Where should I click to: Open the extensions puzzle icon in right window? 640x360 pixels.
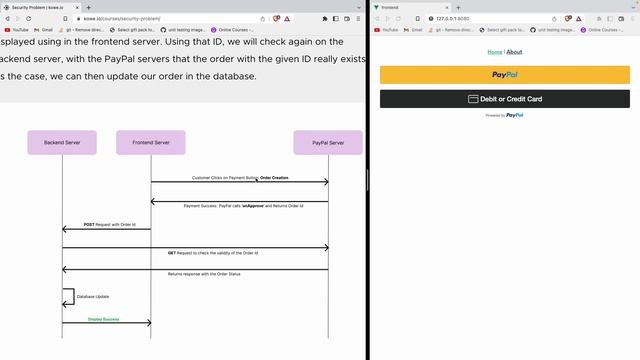(599, 19)
